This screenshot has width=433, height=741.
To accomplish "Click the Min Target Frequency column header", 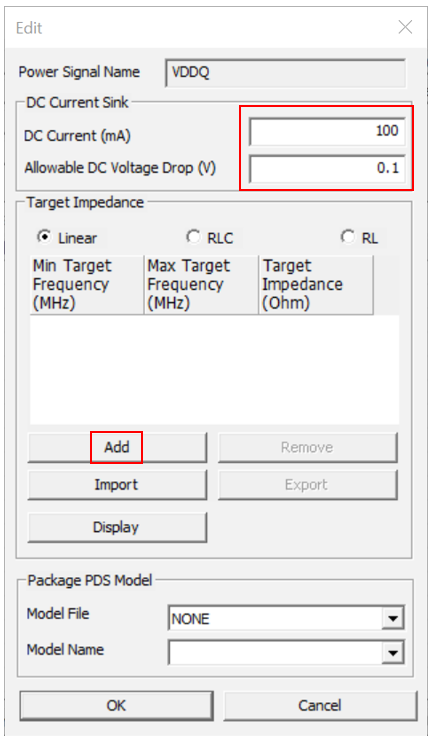I will pyautogui.click(x=87, y=284).
